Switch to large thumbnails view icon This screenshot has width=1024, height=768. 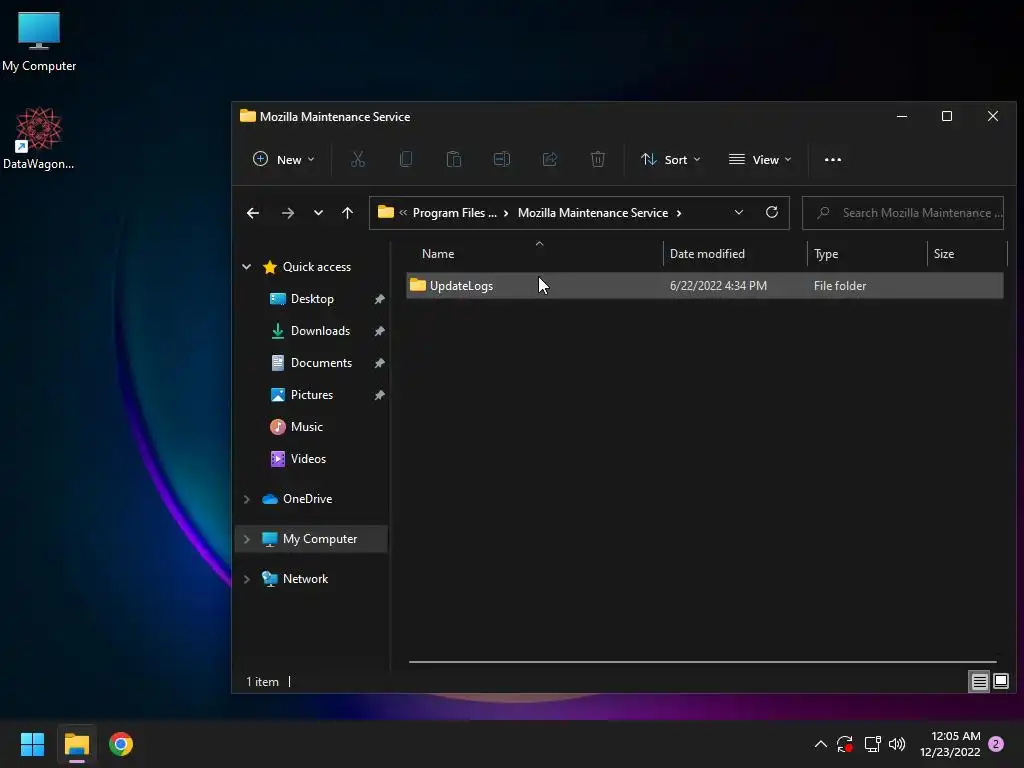pyautogui.click(x=1001, y=682)
